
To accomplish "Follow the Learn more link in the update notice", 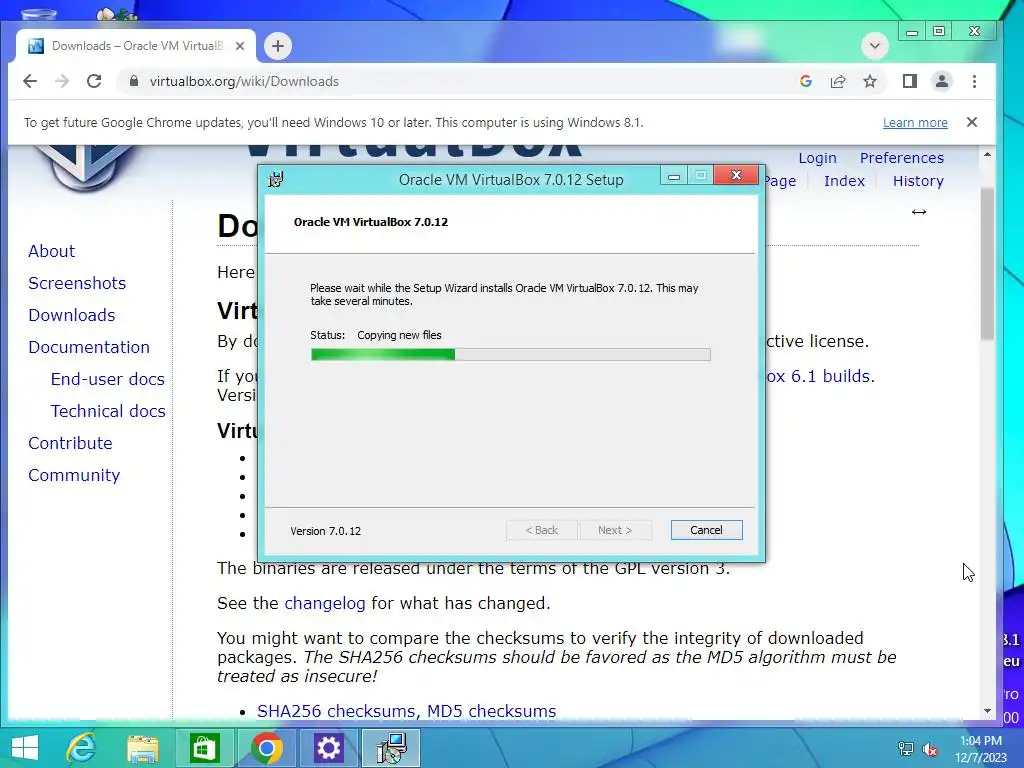I will 915,122.
